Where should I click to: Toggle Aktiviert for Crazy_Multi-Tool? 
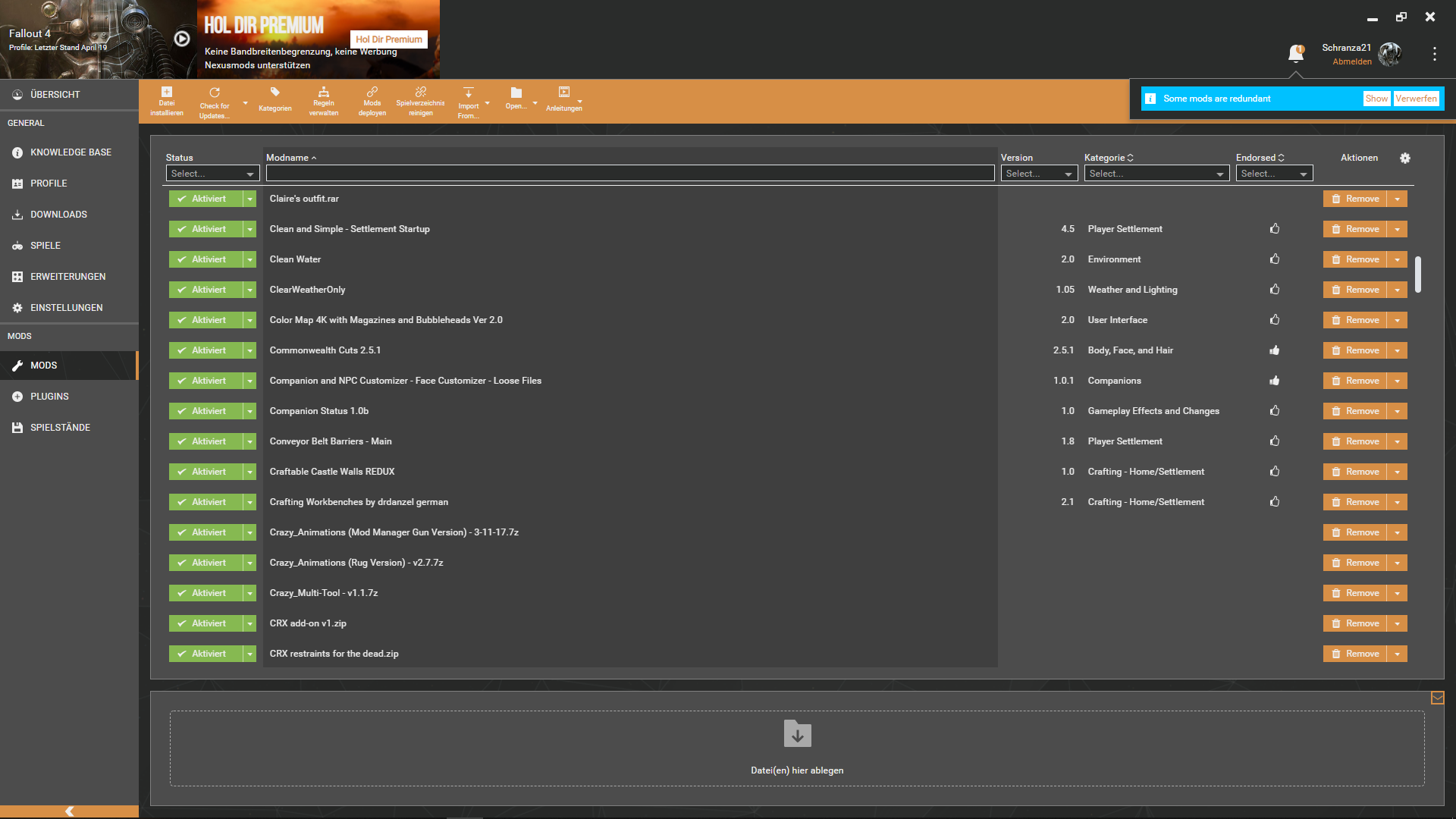[x=206, y=593]
